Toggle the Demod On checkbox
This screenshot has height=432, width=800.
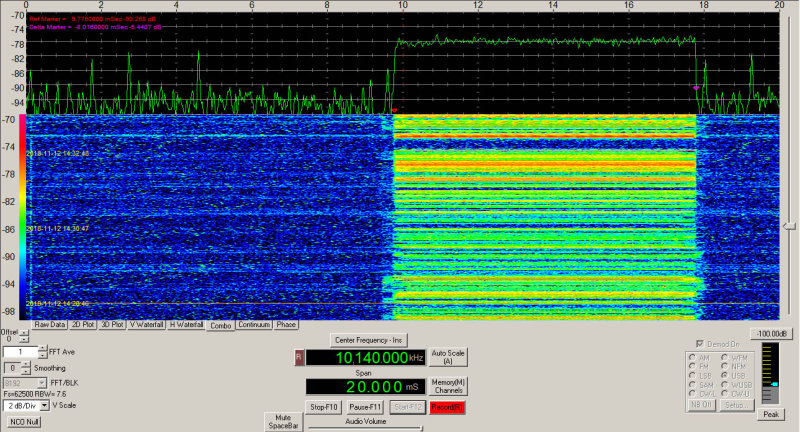700,344
